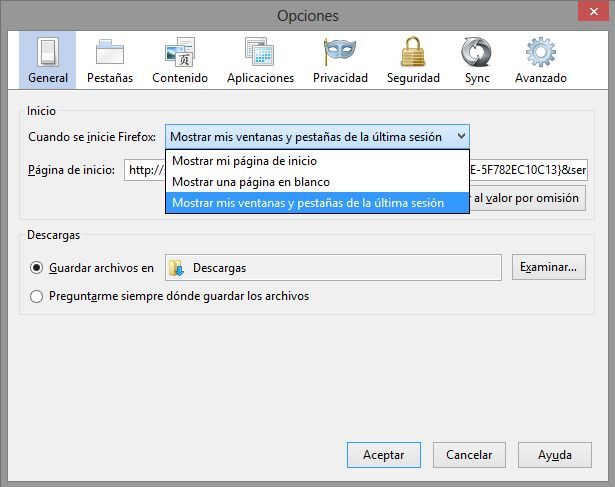Open the General options panel icon
This screenshot has width=615, height=487.
coord(47,52)
